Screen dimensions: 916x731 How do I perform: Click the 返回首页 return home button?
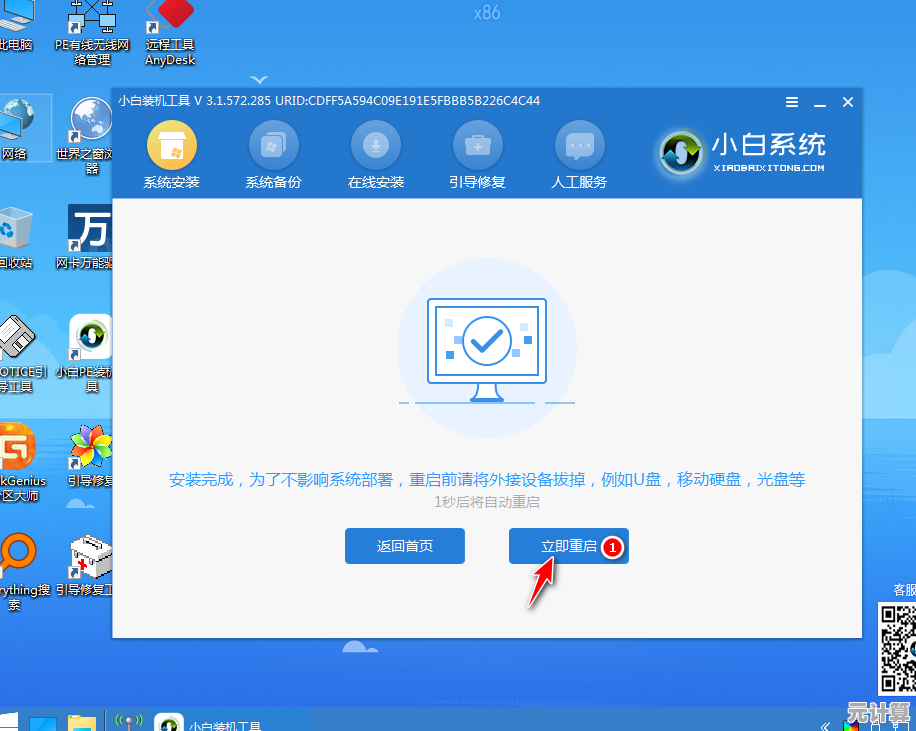click(x=404, y=546)
